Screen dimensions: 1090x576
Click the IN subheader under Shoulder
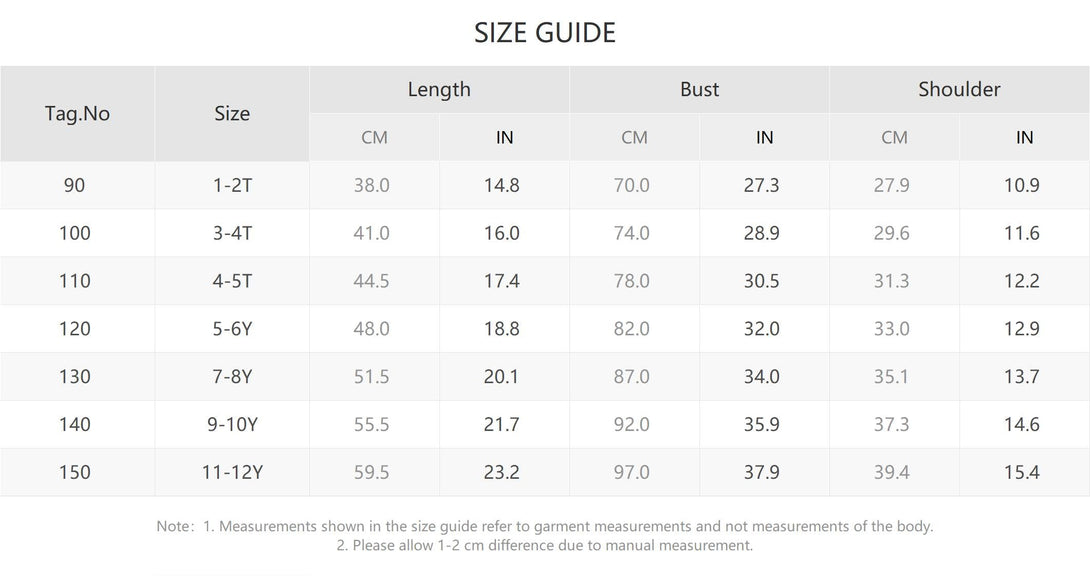pyautogui.click(x=1024, y=137)
